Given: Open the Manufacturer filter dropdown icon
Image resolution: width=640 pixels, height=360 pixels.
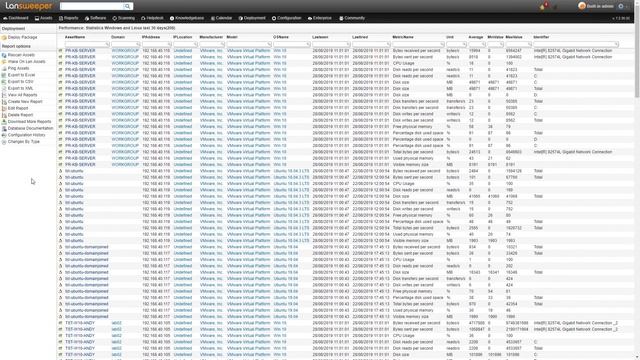Looking at the screenshot, I should click(x=222, y=44).
